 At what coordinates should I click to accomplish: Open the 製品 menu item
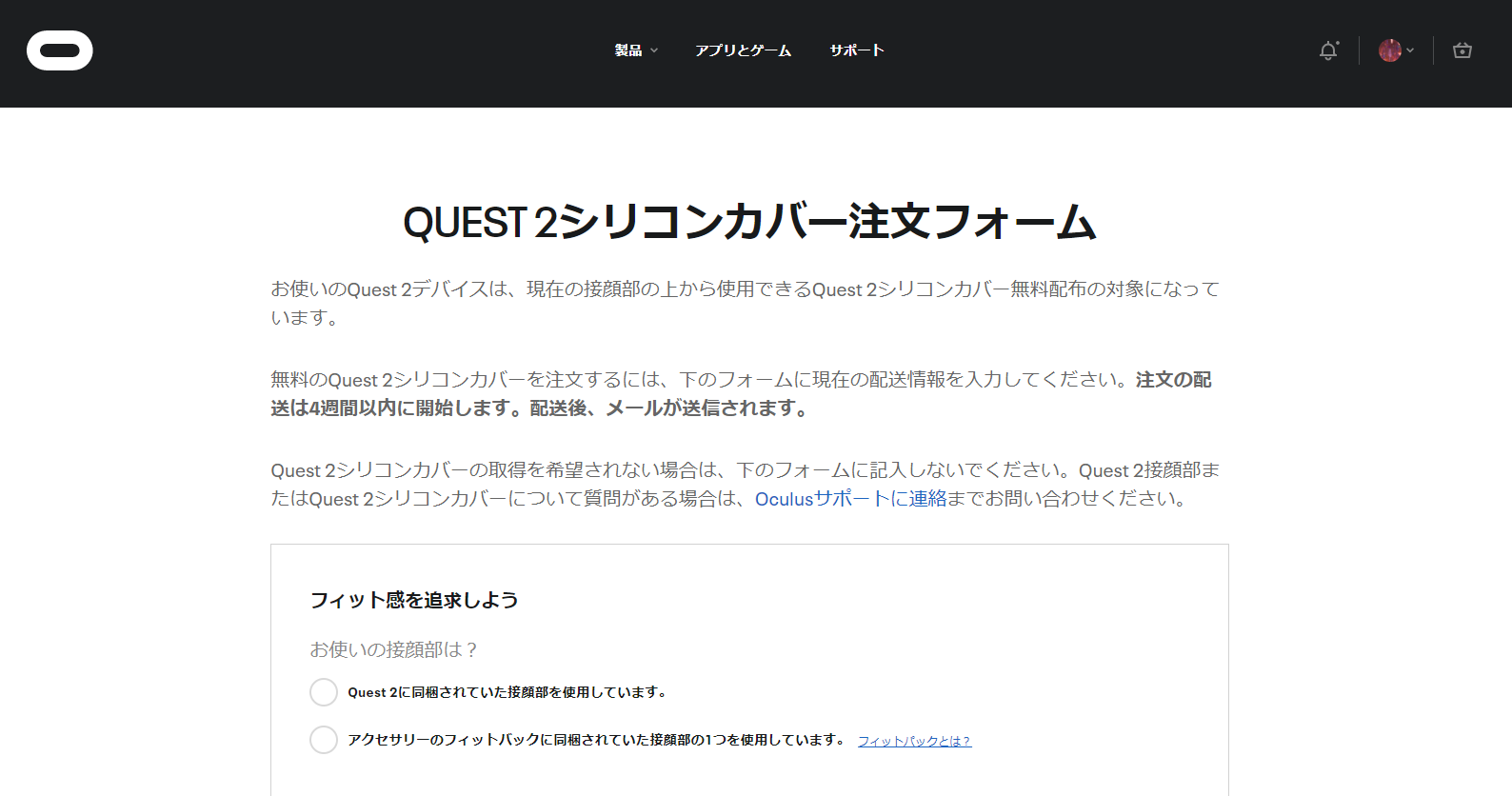[x=628, y=50]
